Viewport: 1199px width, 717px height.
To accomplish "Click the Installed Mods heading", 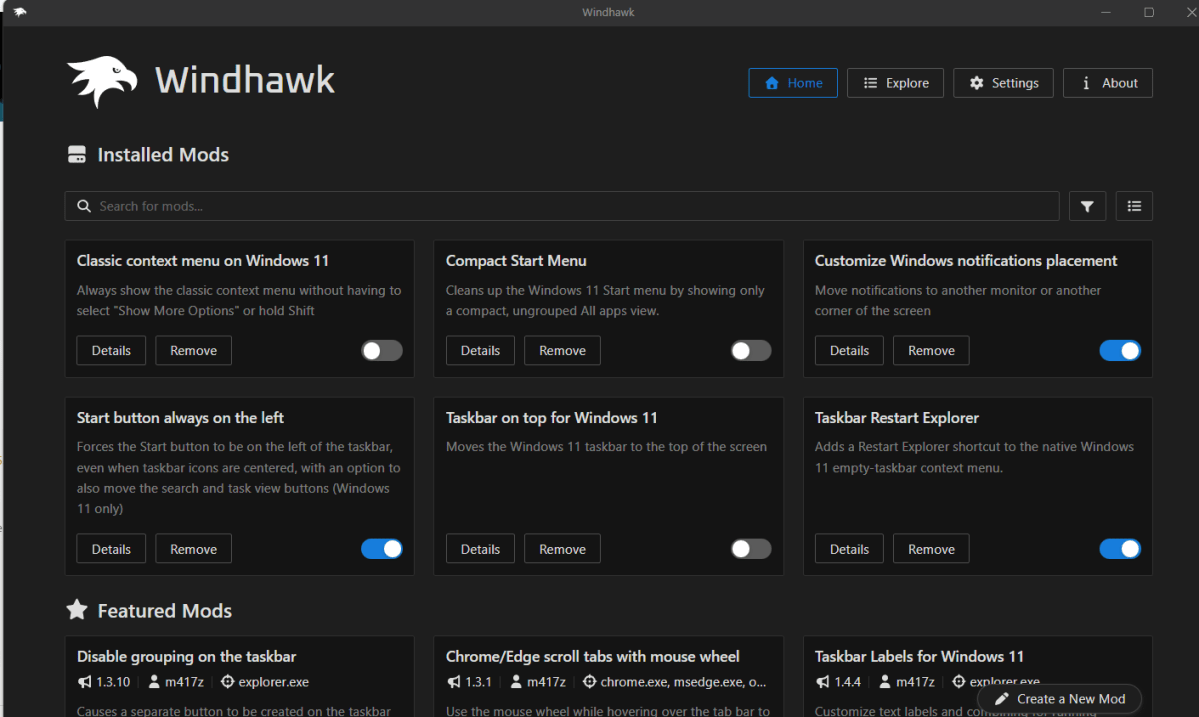I will [x=163, y=155].
